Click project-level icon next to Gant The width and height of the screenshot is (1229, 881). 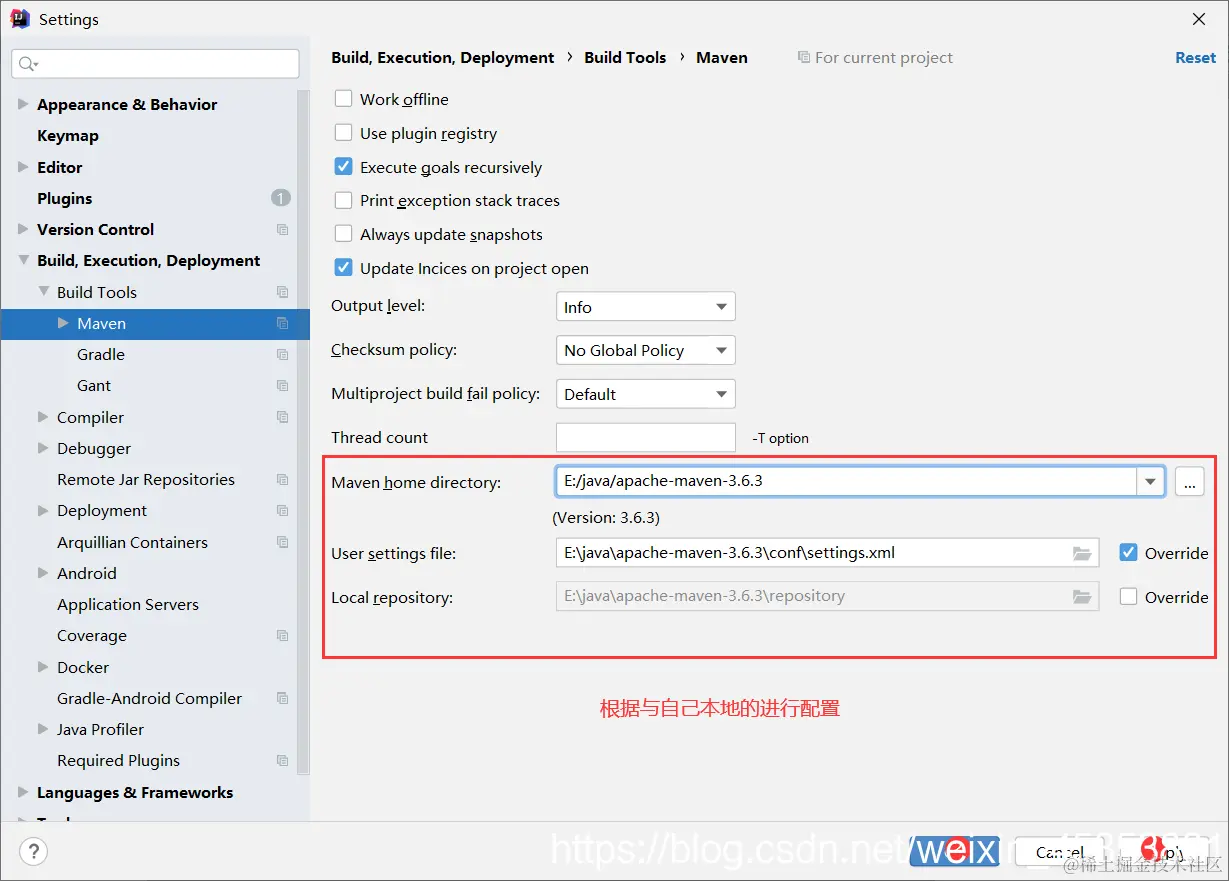[x=282, y=386]
